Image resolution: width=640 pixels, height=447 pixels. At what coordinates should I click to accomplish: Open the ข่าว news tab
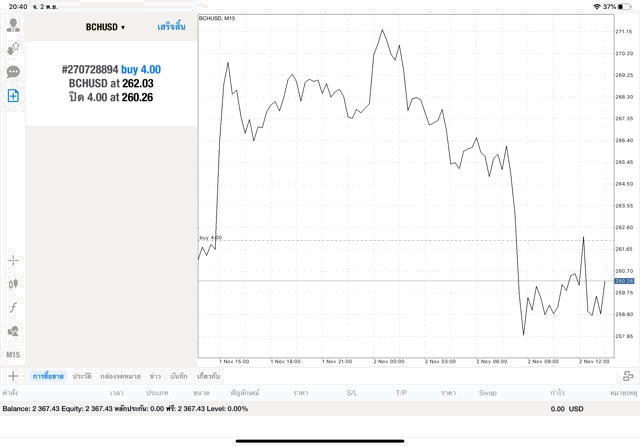coord(155,376)
